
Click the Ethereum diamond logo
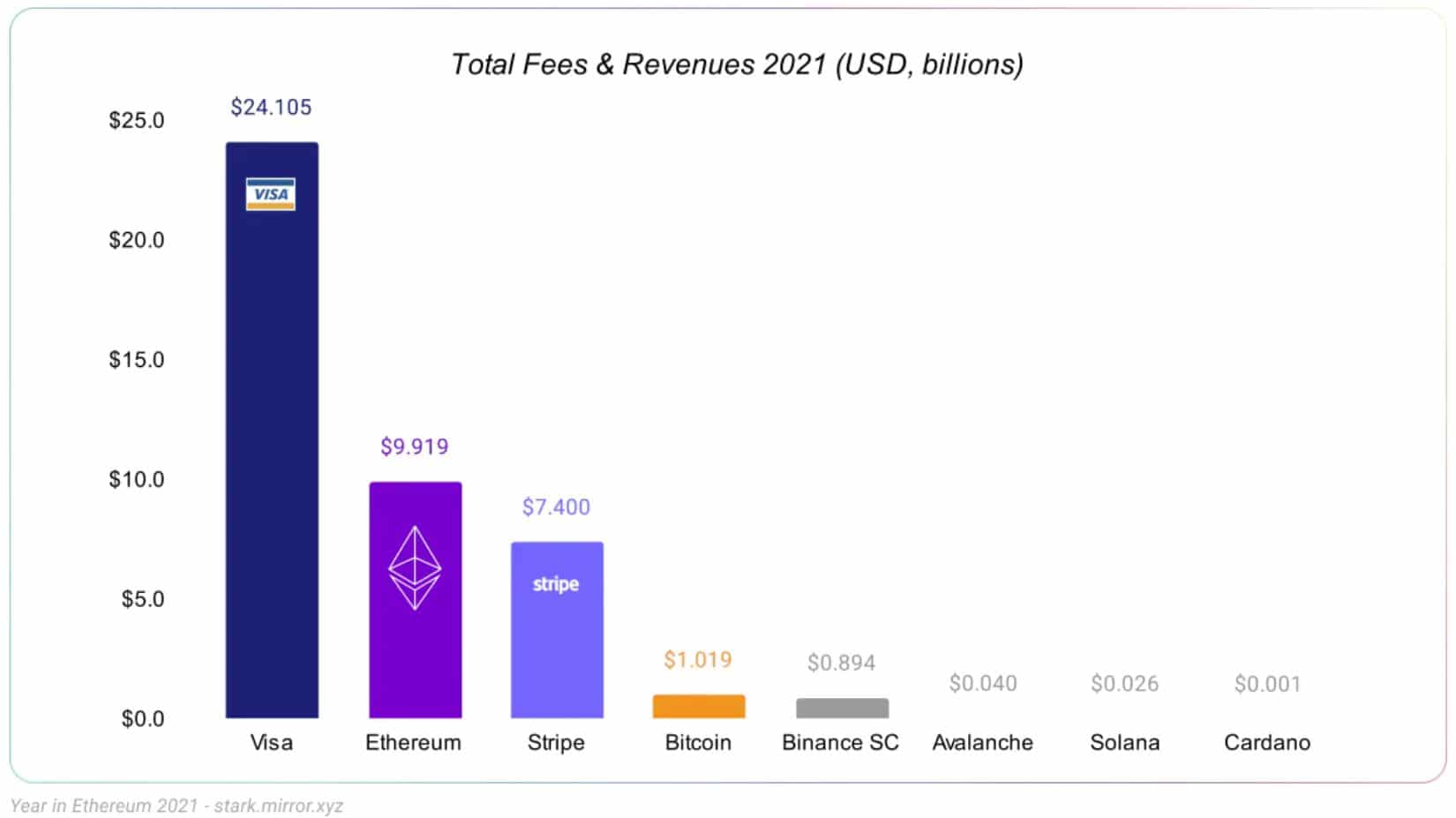[x=415, y=568]
